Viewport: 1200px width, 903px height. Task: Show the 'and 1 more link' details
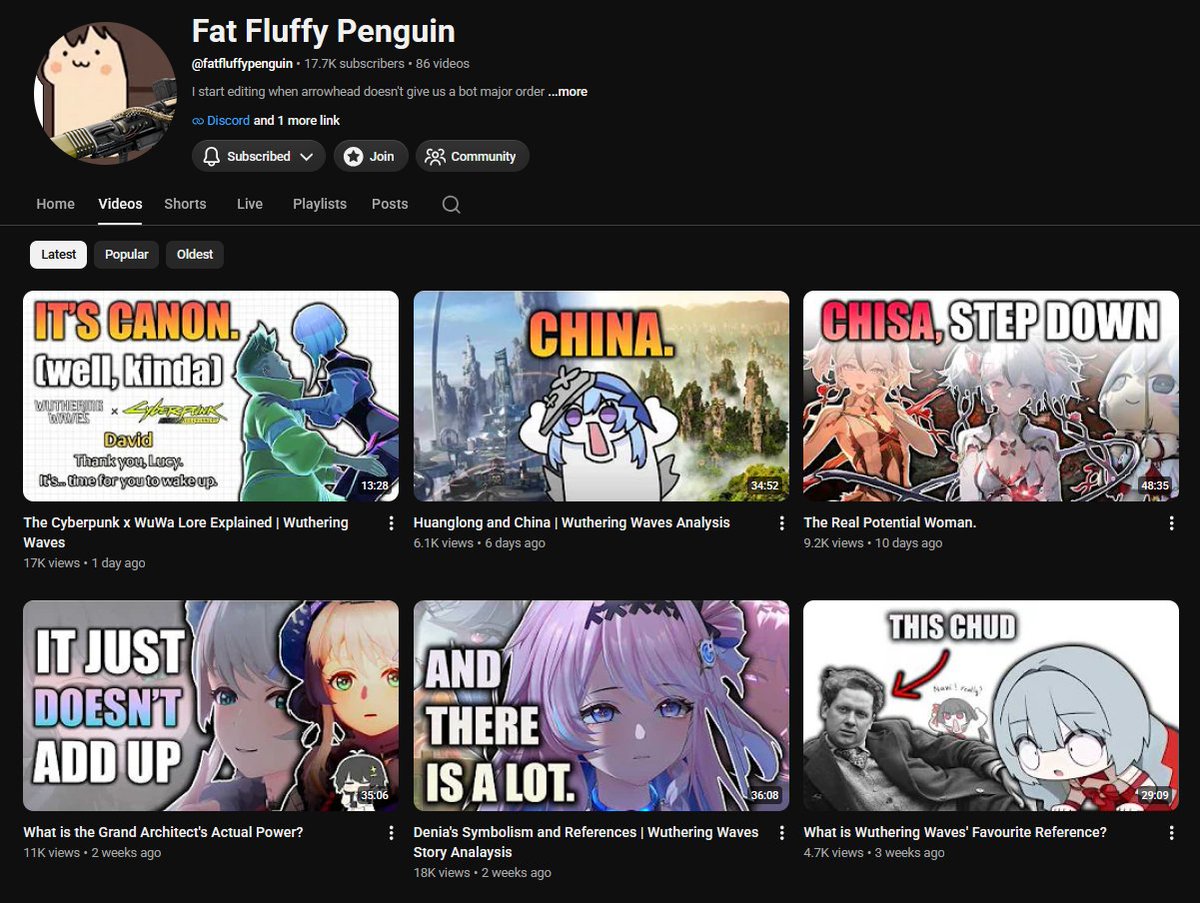(297, 121)
